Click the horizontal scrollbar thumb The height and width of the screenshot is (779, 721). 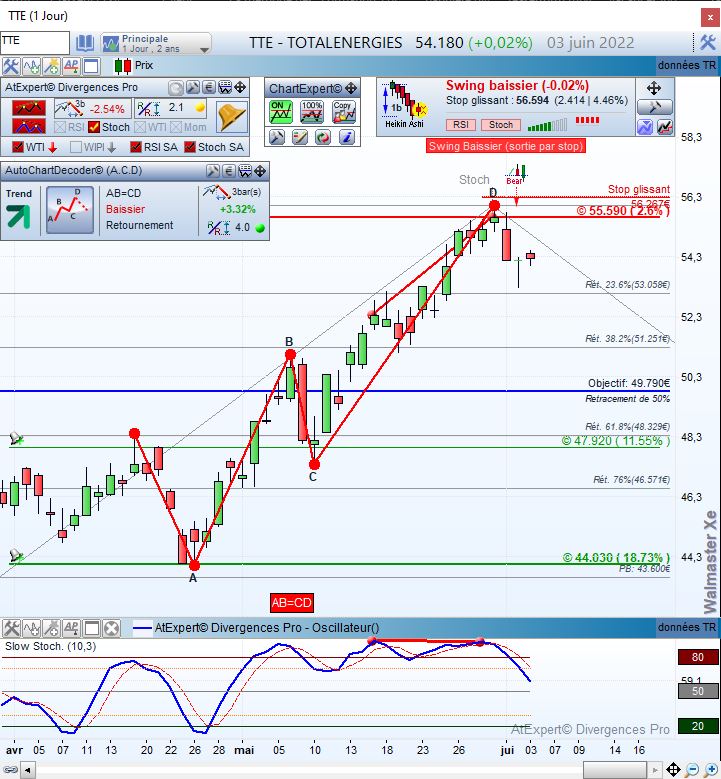(x=615, y=771)
